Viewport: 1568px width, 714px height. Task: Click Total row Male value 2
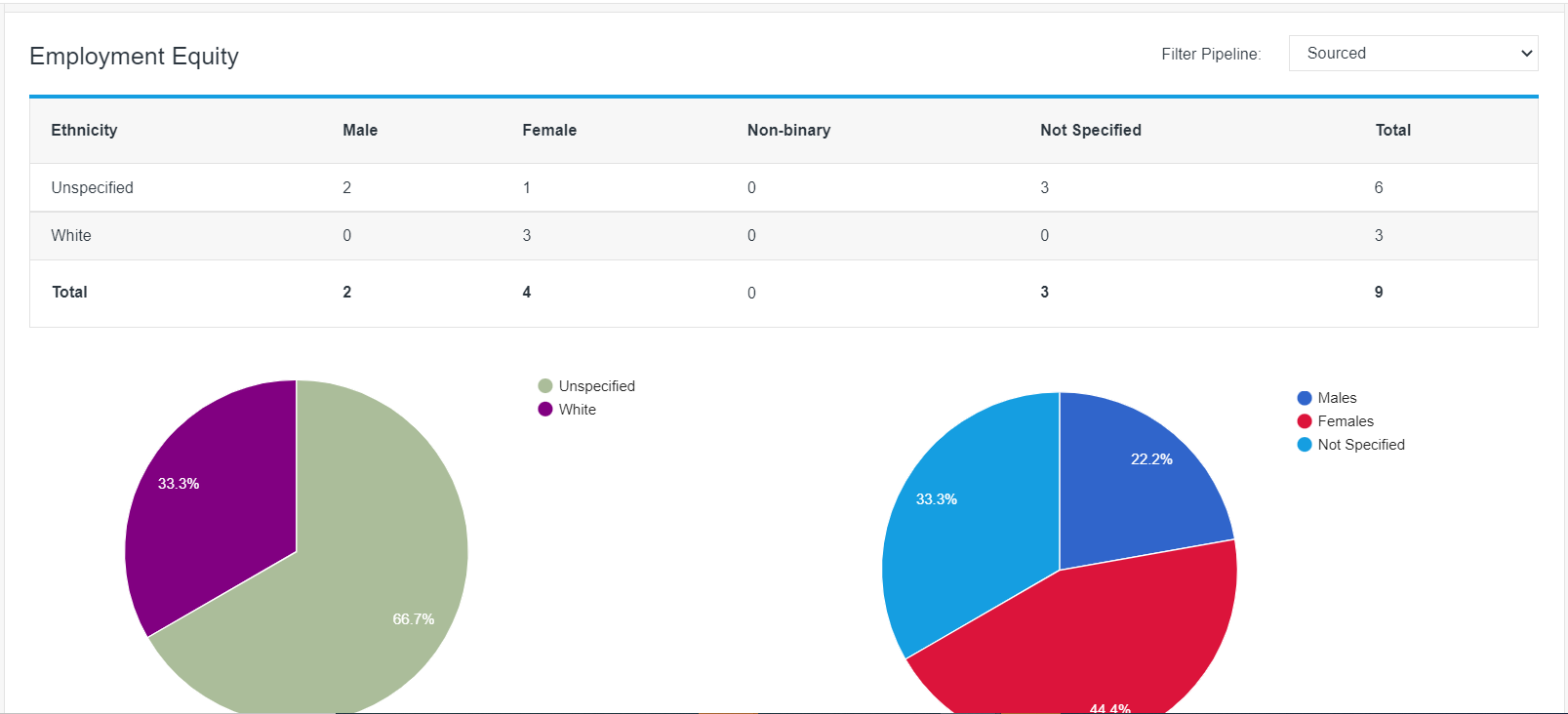click(x=346, y=292)
